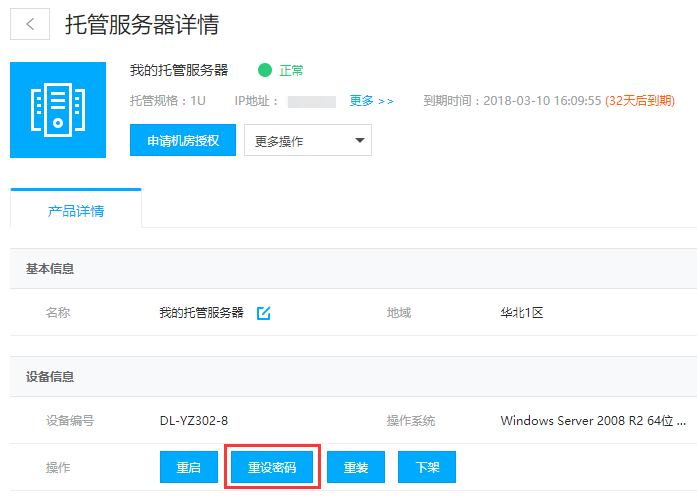Click the edit icon beside the name
This screenshot has width=697, height=501.
pos(264,313)
